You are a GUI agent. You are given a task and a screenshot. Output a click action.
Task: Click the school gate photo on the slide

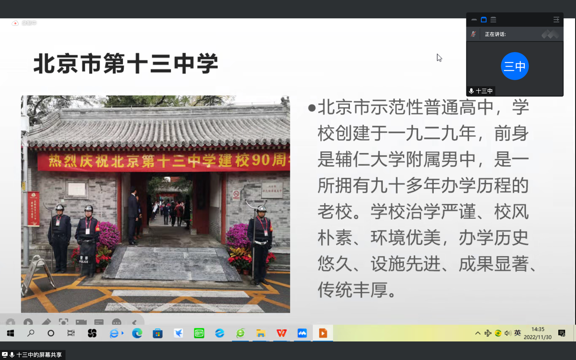pyautogui.click(x=155, y=204)
